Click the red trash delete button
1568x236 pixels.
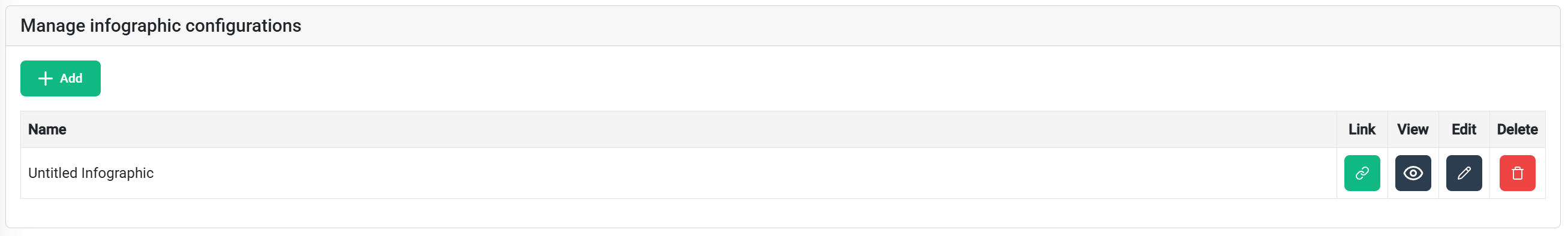pos(1517,173)
